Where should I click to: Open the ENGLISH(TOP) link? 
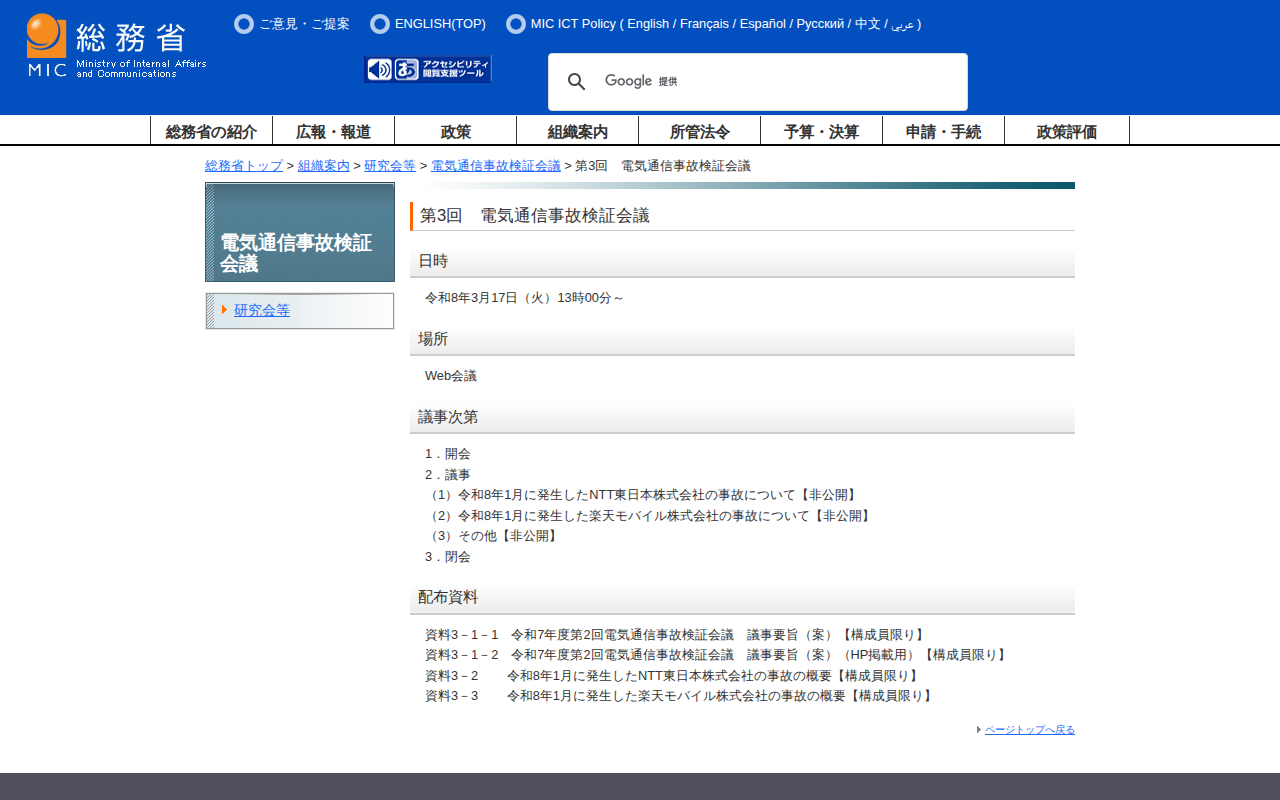pyautogui.click(x=440, y=24)
